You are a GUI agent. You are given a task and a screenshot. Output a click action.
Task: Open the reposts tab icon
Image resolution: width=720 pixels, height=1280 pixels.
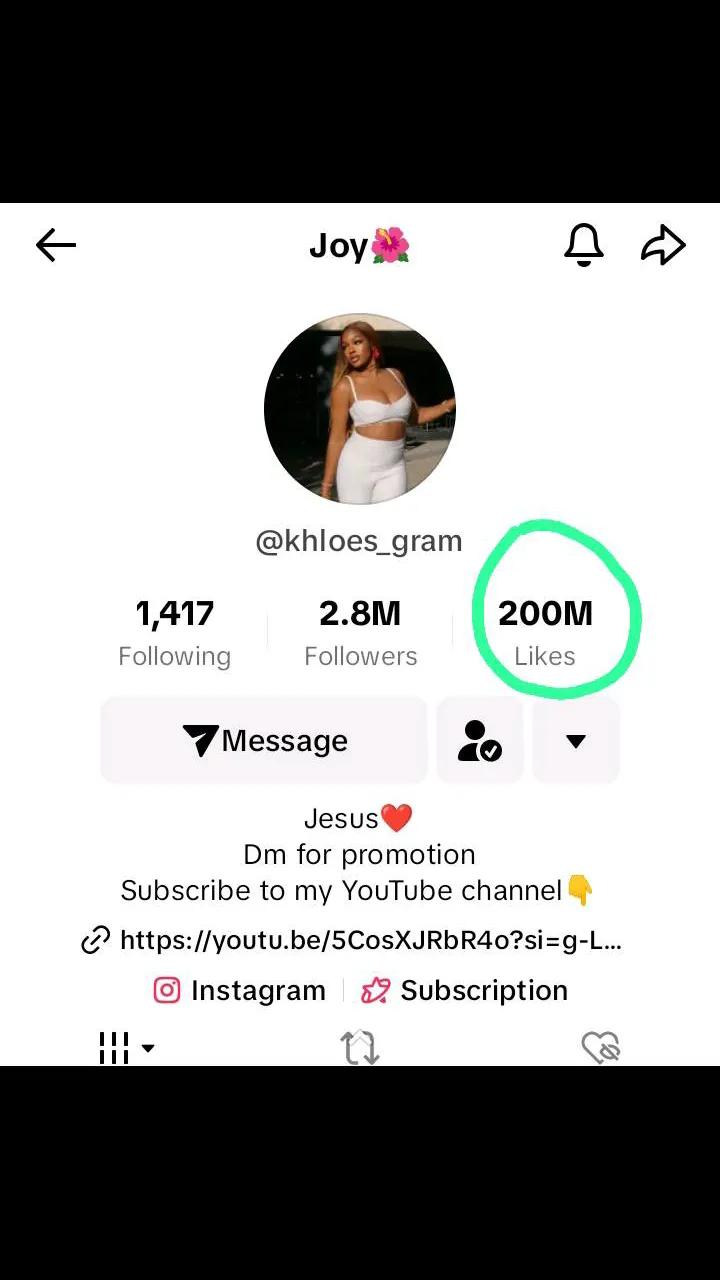pos(360,1047)
